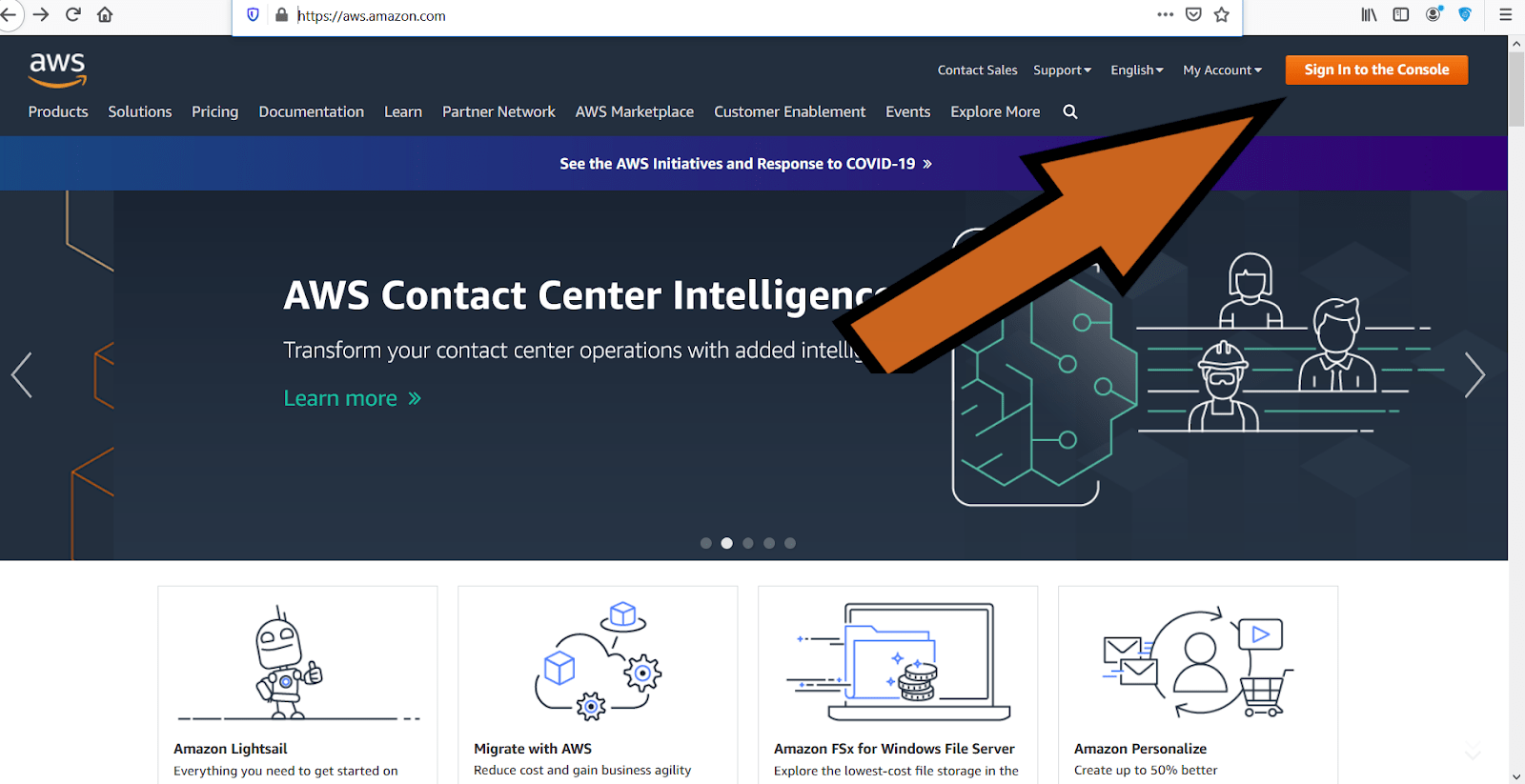This screenshot has width=1525, height=784.
Task: Open page actions three-dot menu
Action: point(1165,14)
